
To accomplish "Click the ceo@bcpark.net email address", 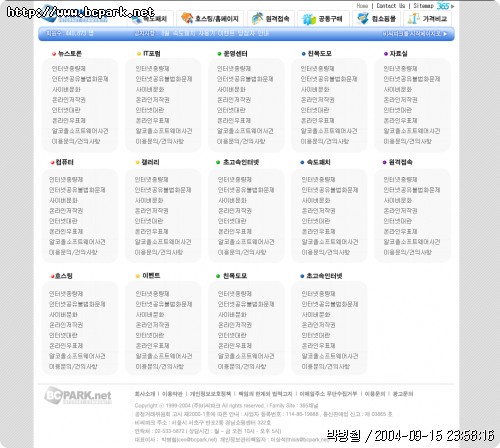I will [197, 440].
